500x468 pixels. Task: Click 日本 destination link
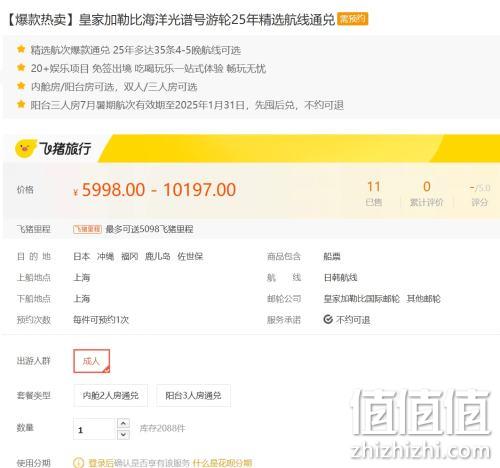point(82,256)
